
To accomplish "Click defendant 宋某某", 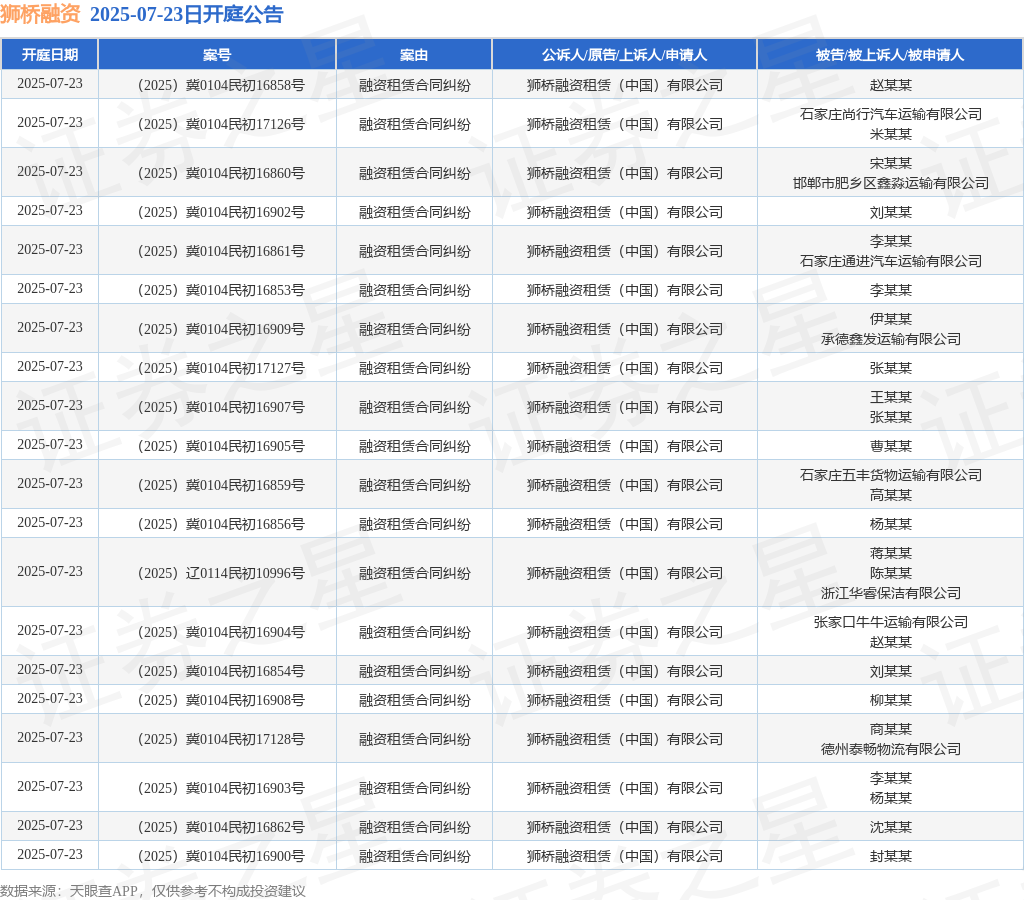I will (x=891, y=163).
